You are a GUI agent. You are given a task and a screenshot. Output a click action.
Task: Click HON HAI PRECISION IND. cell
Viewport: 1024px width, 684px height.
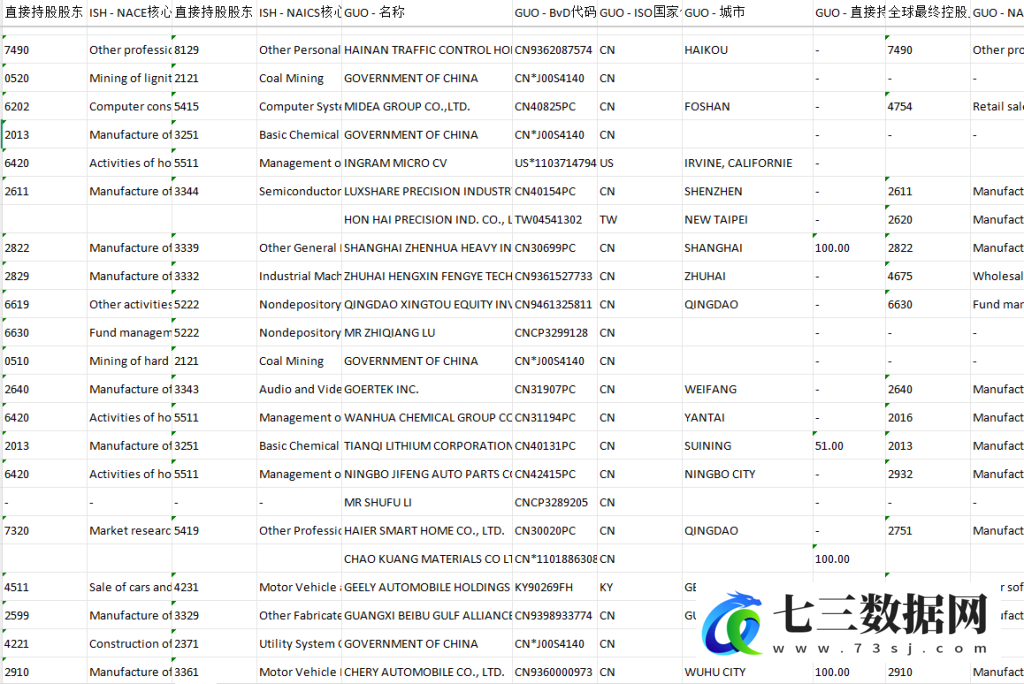pyautogui.click(x=427, y=220)
